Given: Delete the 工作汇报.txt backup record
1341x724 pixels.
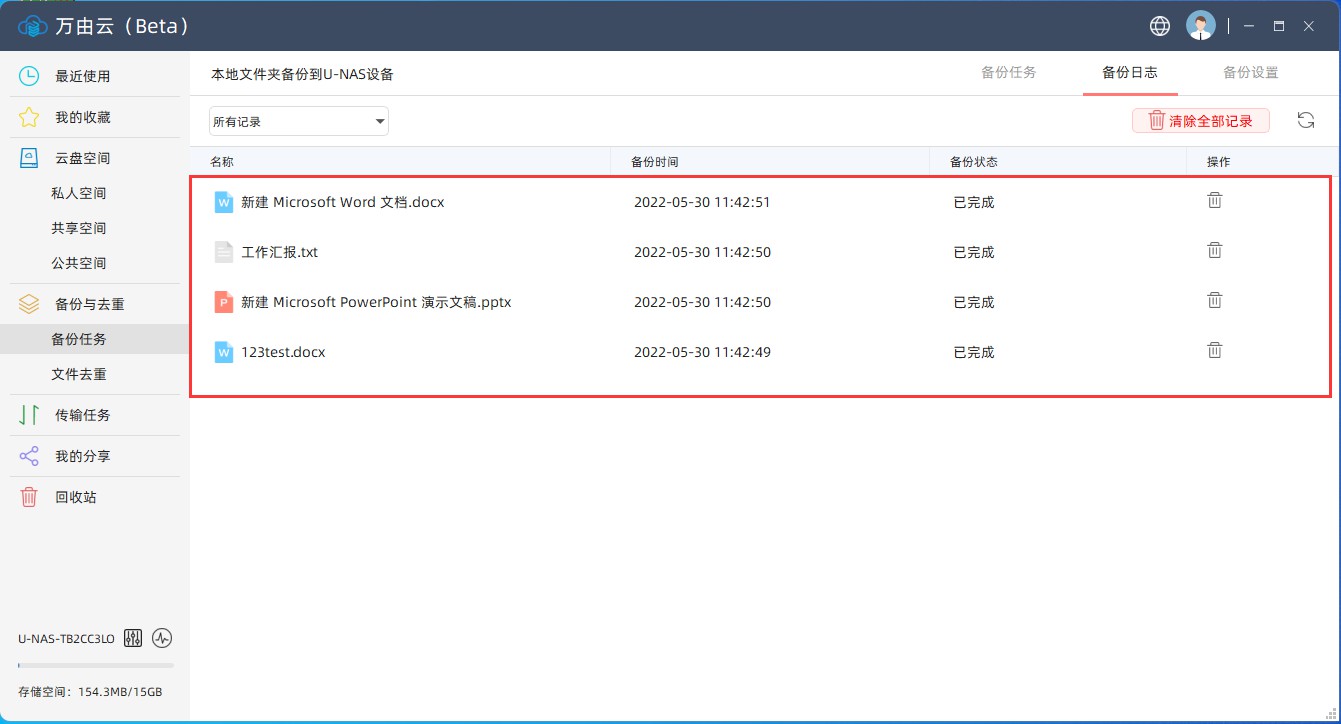Looking at the screenshot, I should pyautogui.click(x=1214, y=251).
